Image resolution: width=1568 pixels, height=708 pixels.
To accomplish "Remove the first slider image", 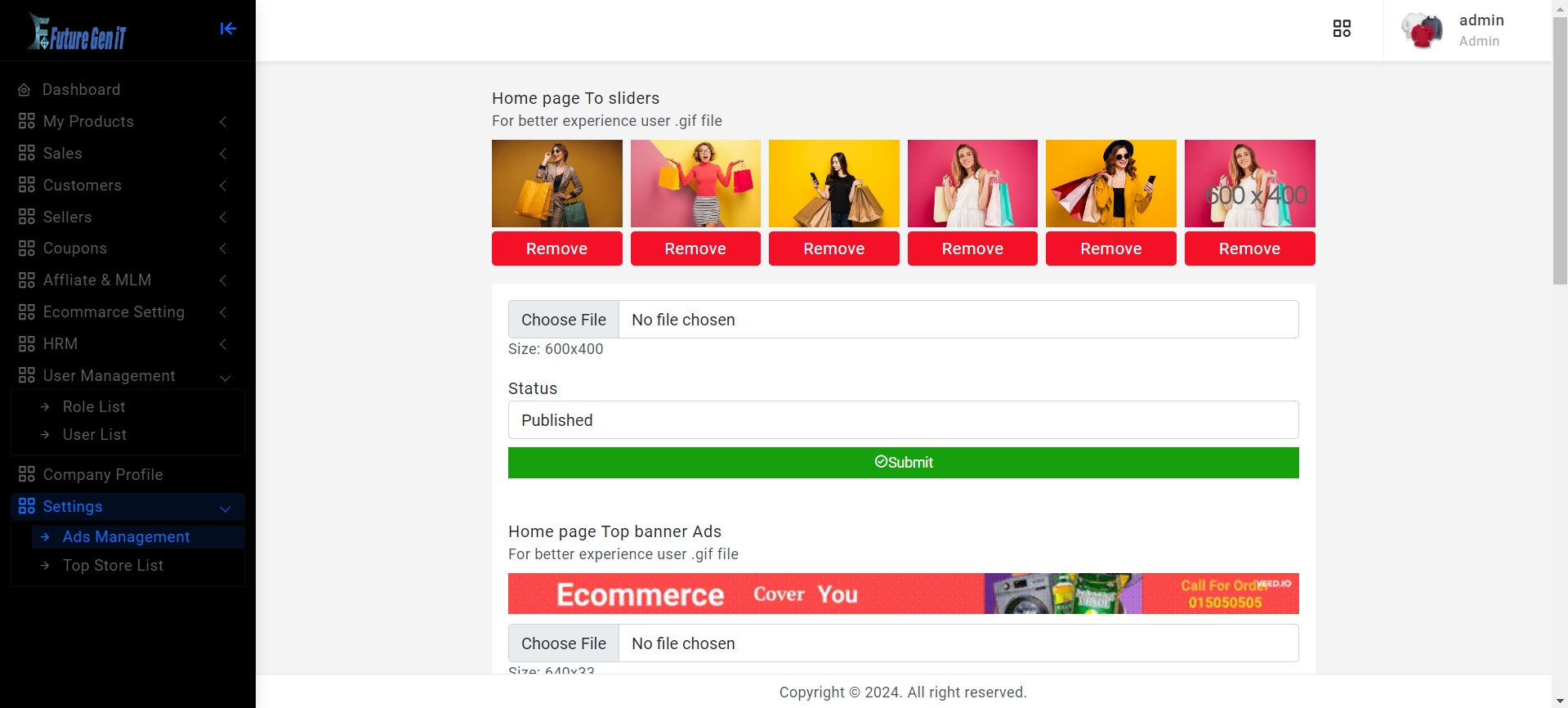I will pyautogui.click(x=556, y=249).
